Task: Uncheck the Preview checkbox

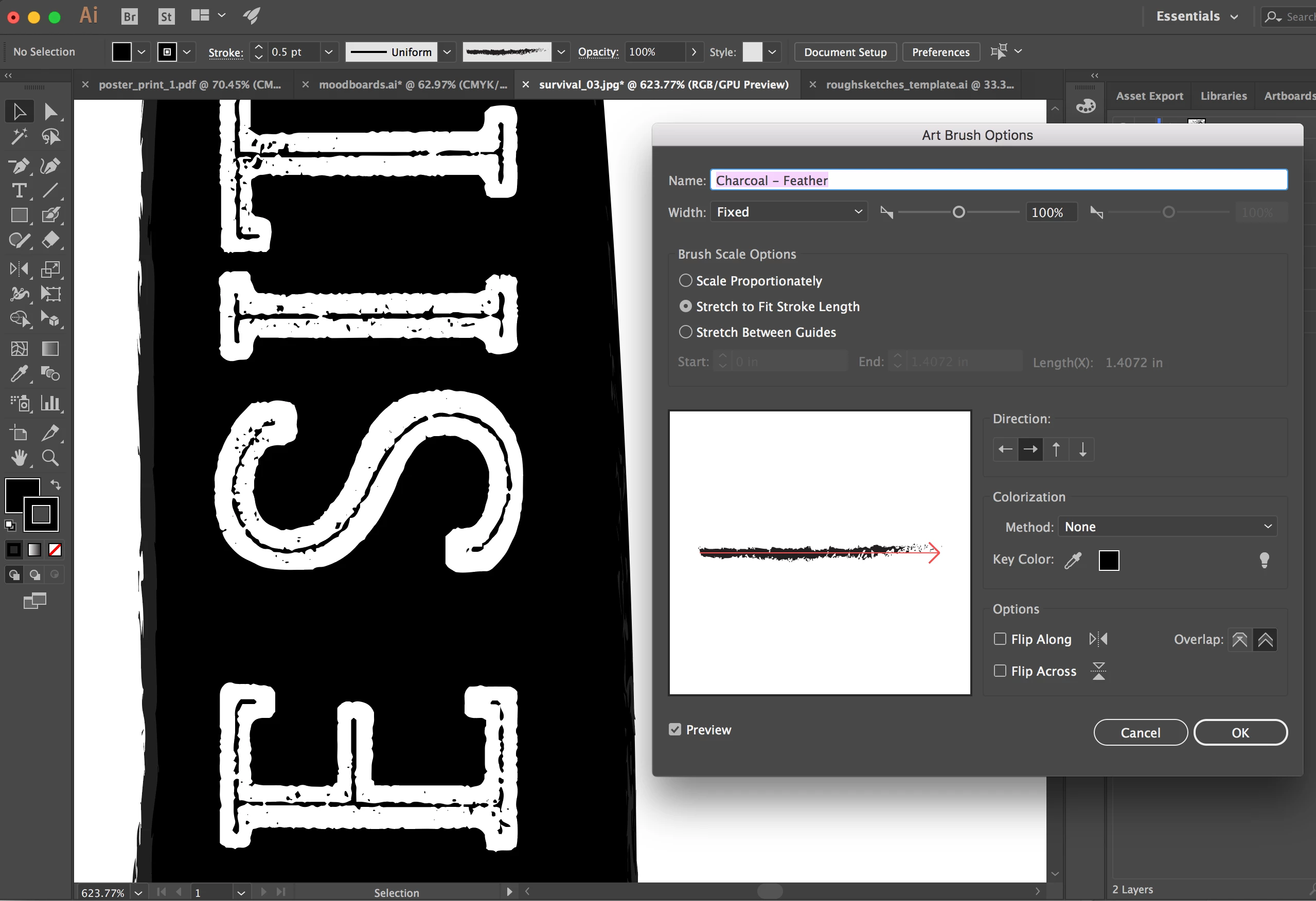Action: (674, 730)
